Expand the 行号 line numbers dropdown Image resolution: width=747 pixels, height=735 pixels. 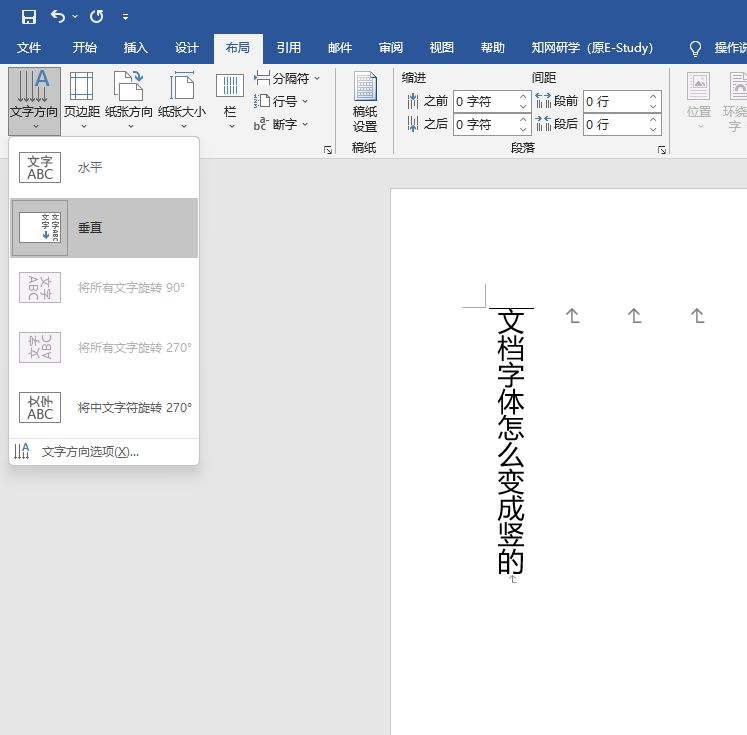point(283,101)
